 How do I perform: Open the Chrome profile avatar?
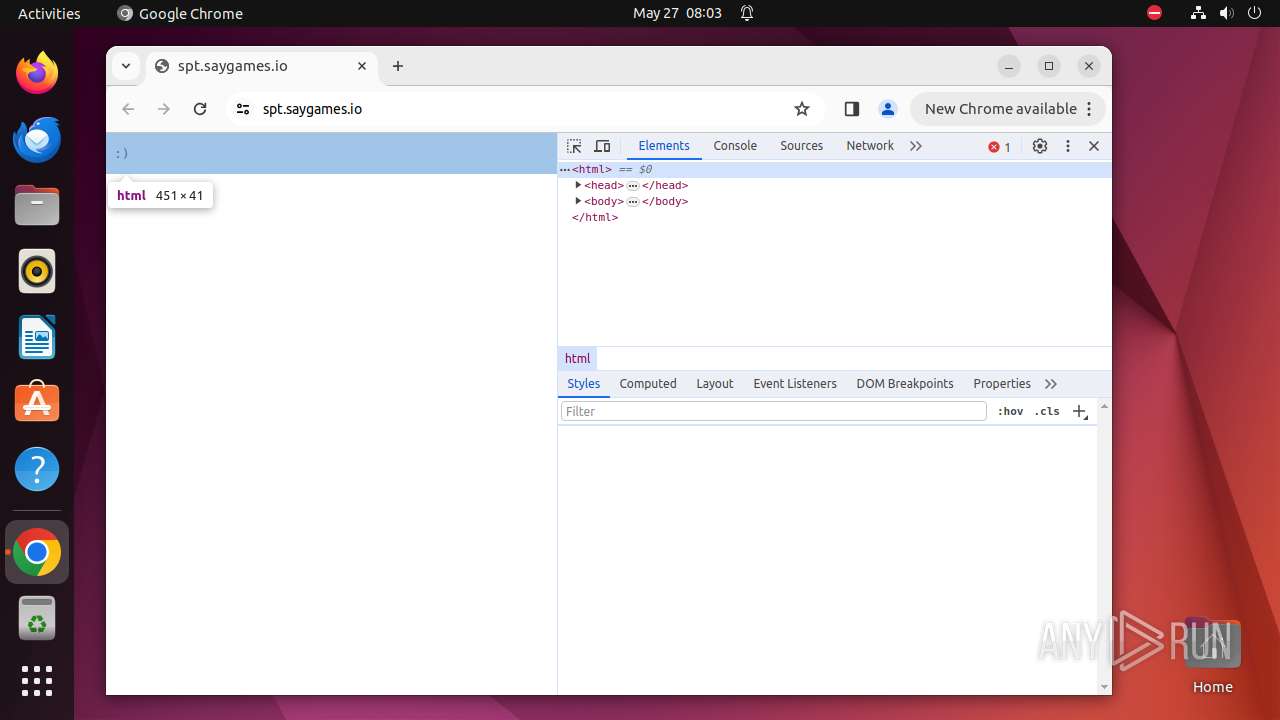[887, 109]
